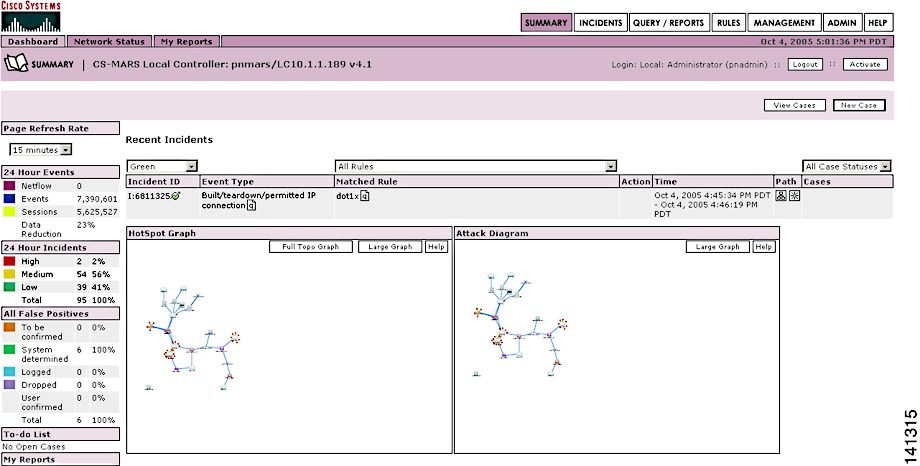Click the Medium incidents count 54
The height and width of the screenshot is (466, 920).
click(82, 274)
